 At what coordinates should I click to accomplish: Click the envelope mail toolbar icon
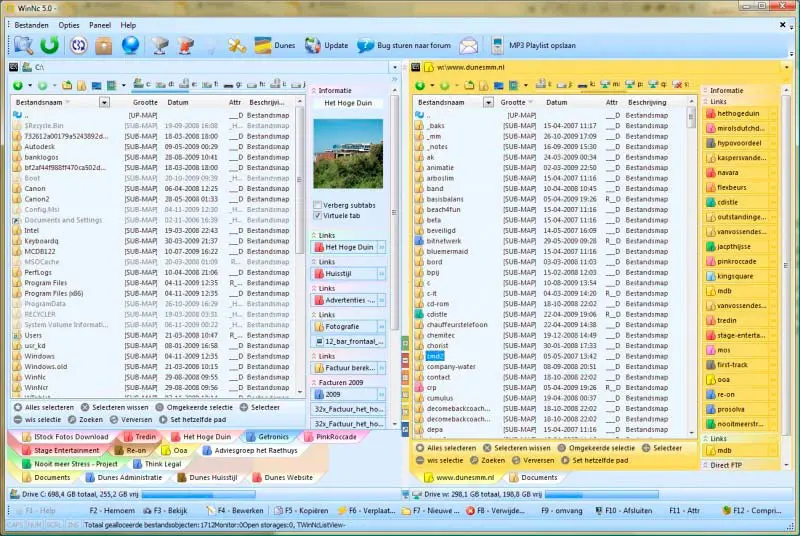(468, 45)
